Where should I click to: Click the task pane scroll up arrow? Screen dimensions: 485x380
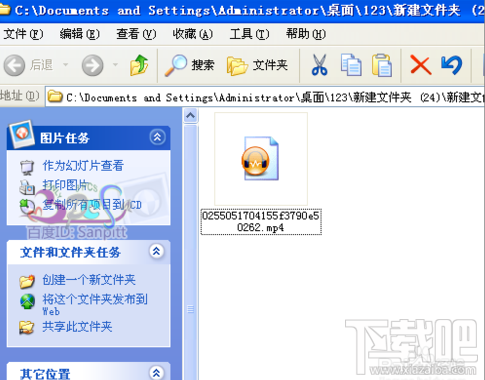tap(190, 116)
